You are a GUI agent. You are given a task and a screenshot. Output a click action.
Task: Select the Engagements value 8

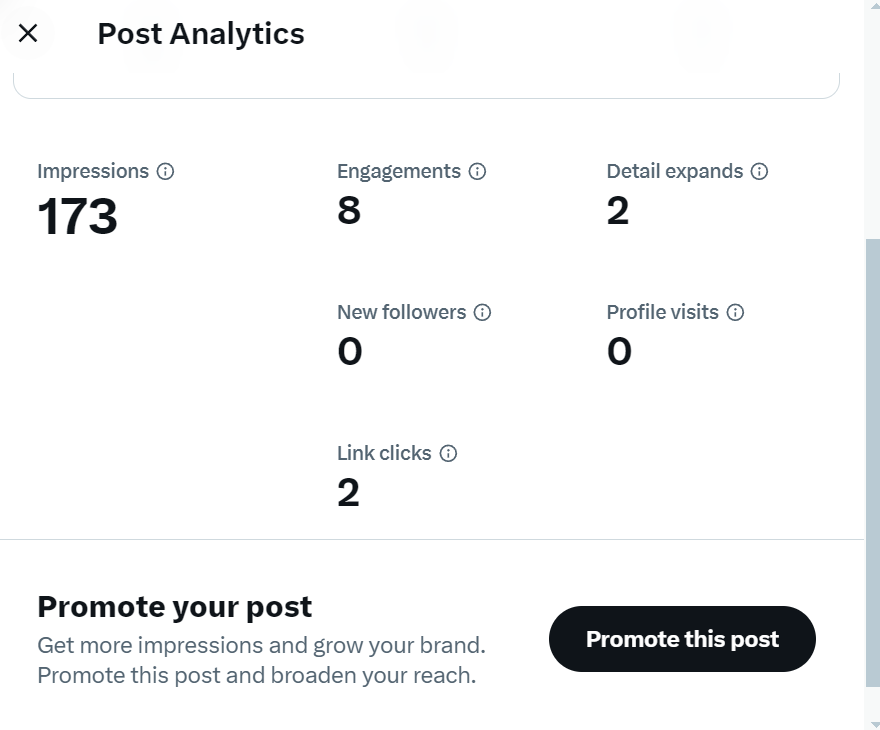coord(349,211)
